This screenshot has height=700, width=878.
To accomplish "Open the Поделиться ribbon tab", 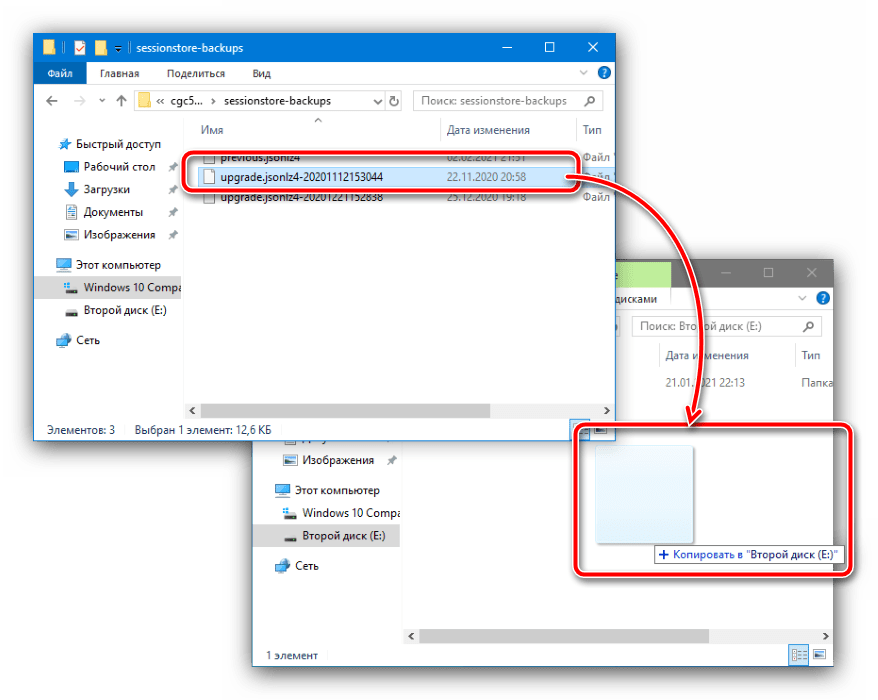I will pyautogui.click(x=196, y=73).
